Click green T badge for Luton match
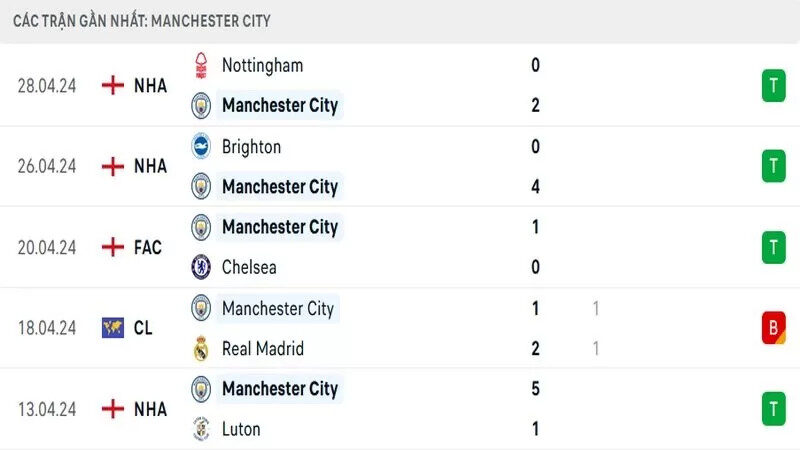The height and width of the screenshot is (450, 800). 773,409
